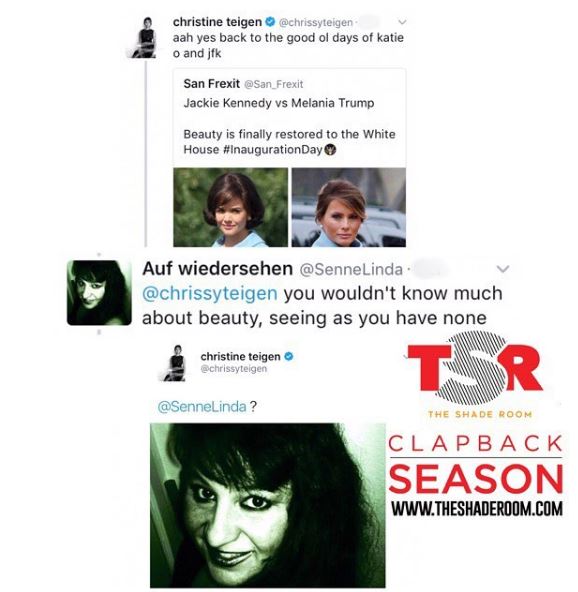
Task: Enlarge the green-tinted photo in the reply
Action: 268,505
